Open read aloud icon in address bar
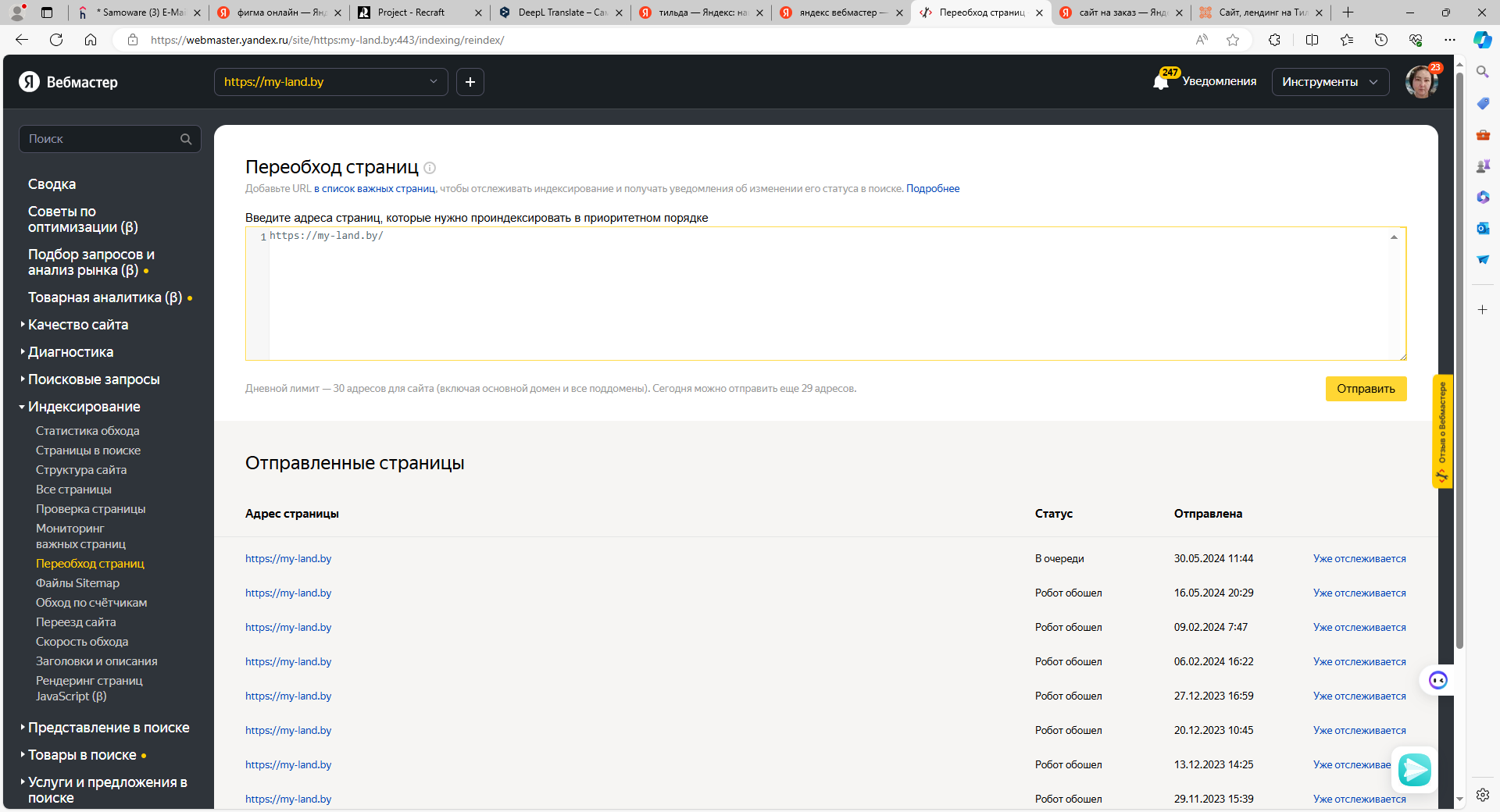 click(x=1202, y=40)
